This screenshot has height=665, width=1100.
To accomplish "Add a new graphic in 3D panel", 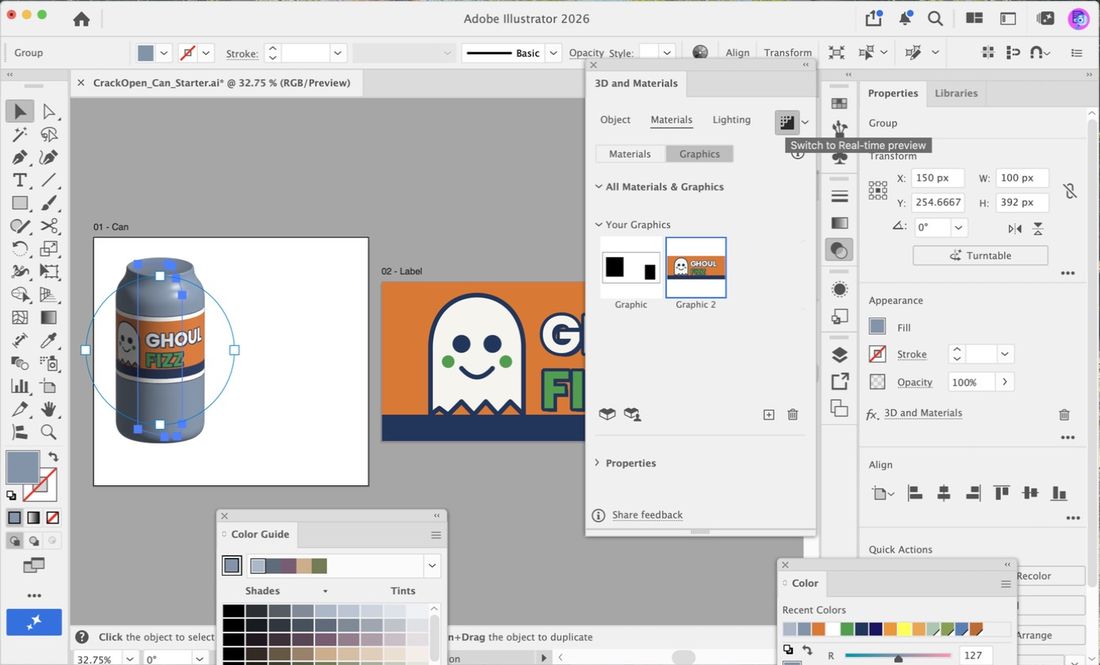I will 769,415.
